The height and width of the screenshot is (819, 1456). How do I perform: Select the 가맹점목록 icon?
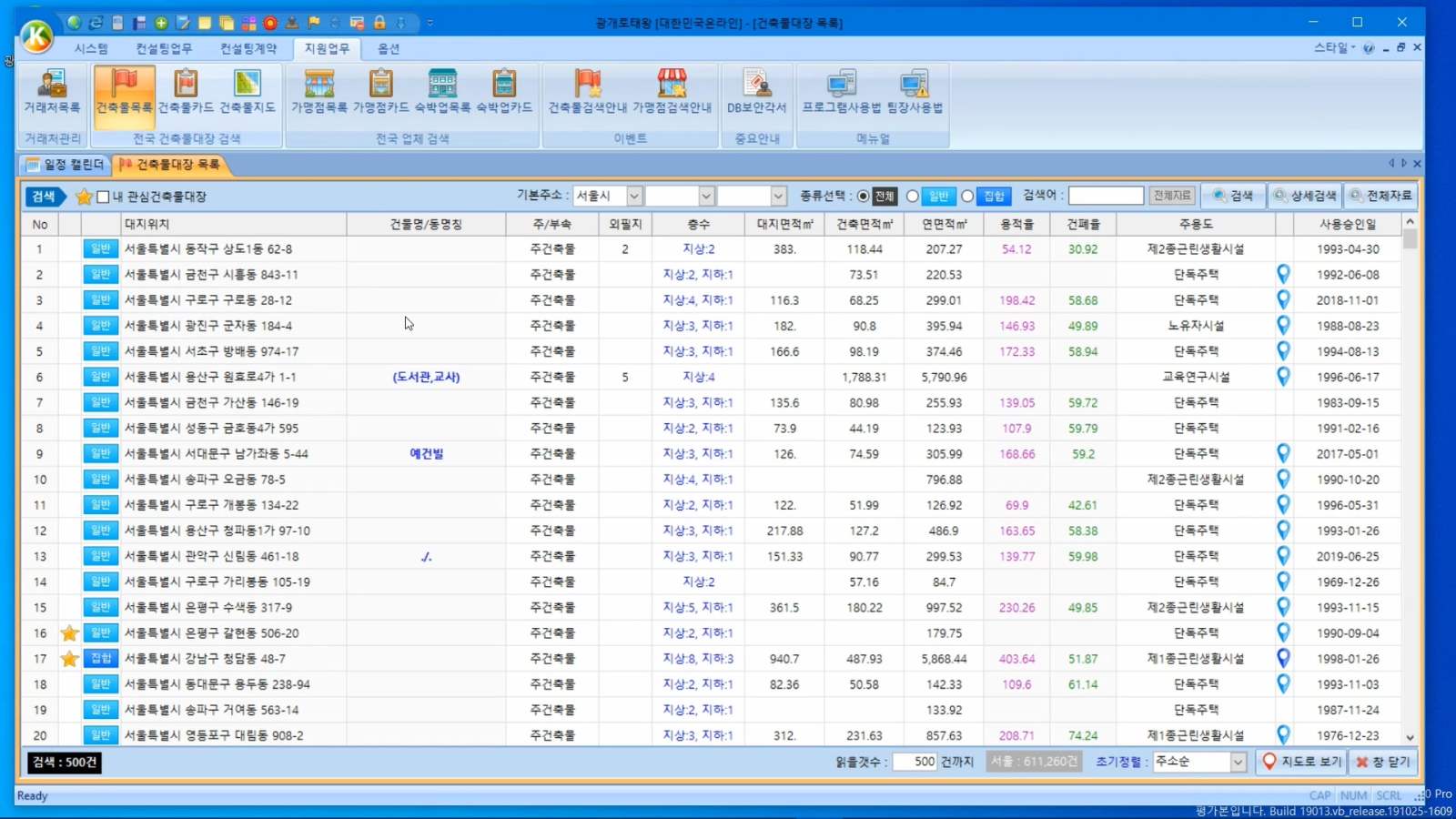[x=318, y=91]
